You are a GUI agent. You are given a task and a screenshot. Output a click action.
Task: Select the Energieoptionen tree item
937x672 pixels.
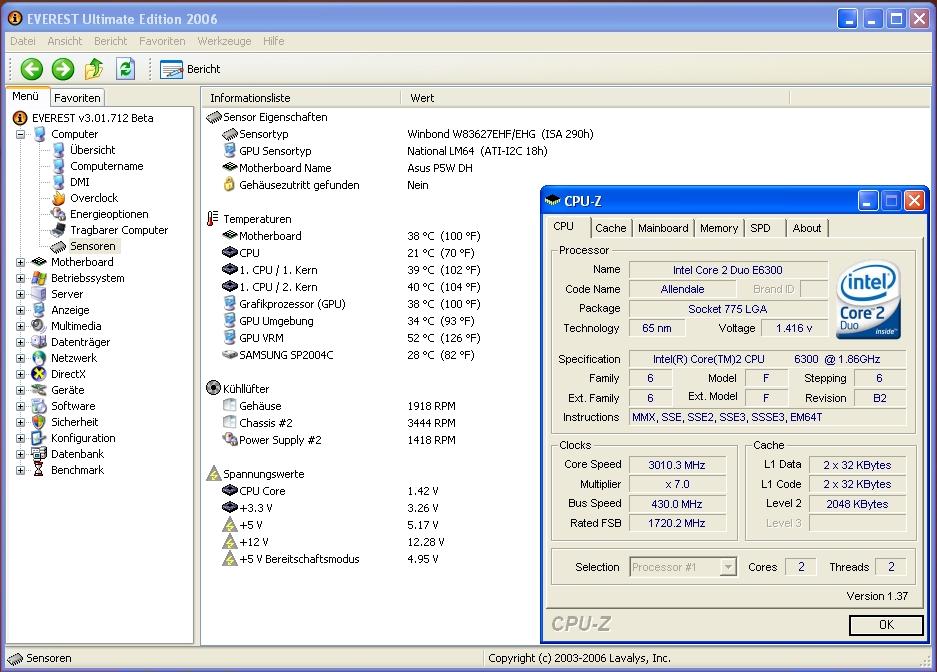click(109, 214)
